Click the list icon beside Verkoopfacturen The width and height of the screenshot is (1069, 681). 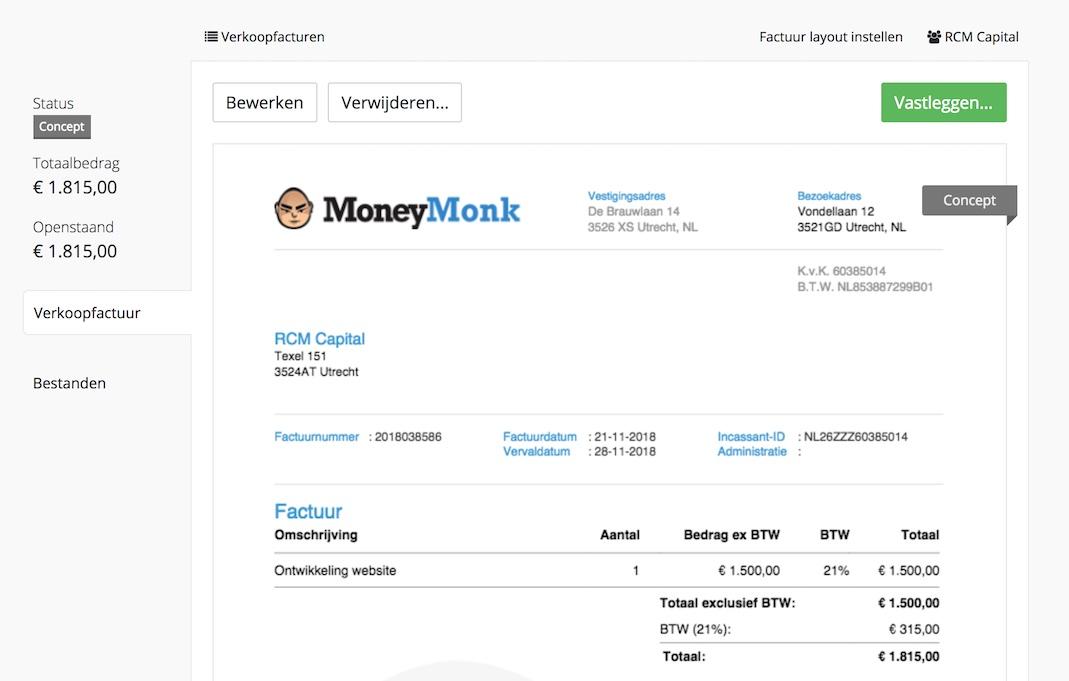(x=211, y=37)
